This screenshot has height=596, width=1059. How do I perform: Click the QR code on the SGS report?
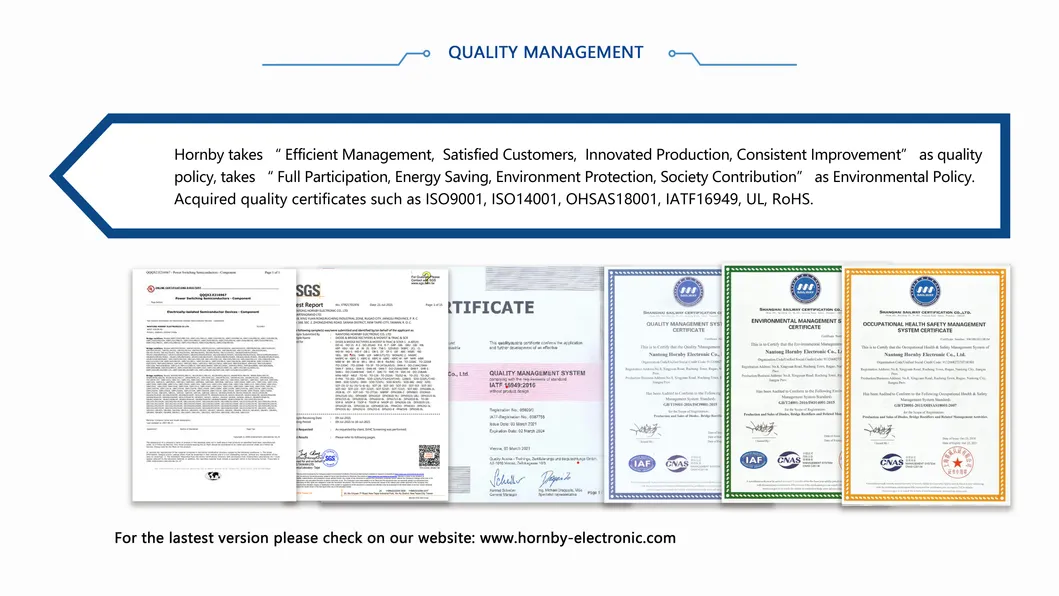429,455
